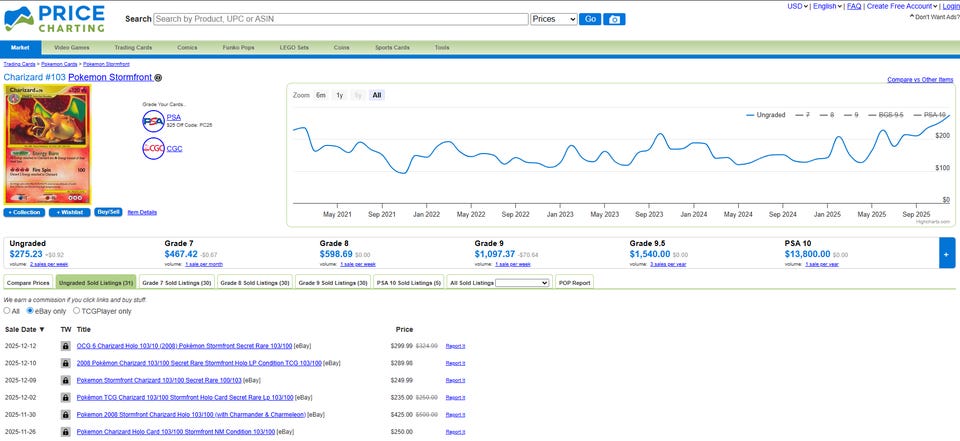Open the USD currency selector
The image size is (960, 441).
click(797, 6)
